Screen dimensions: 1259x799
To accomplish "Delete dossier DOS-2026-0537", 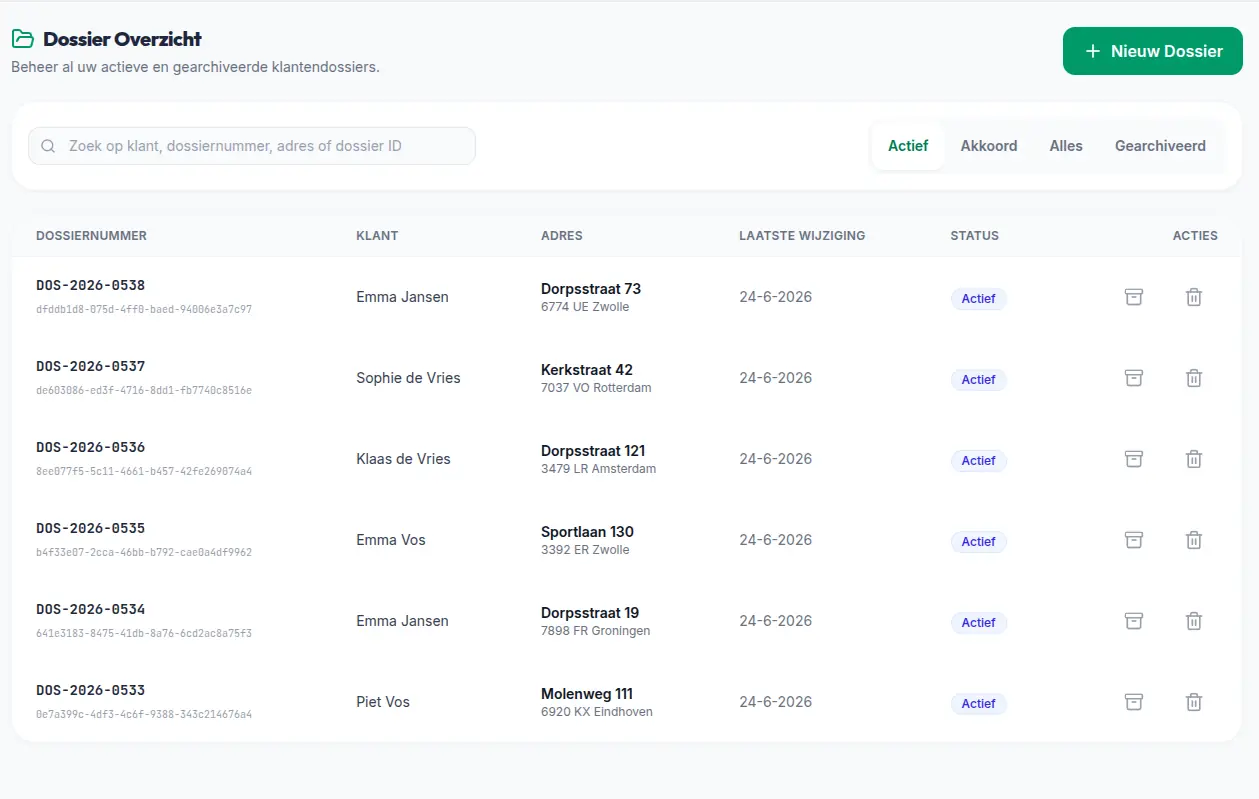I will click(x=1193, y=378).
